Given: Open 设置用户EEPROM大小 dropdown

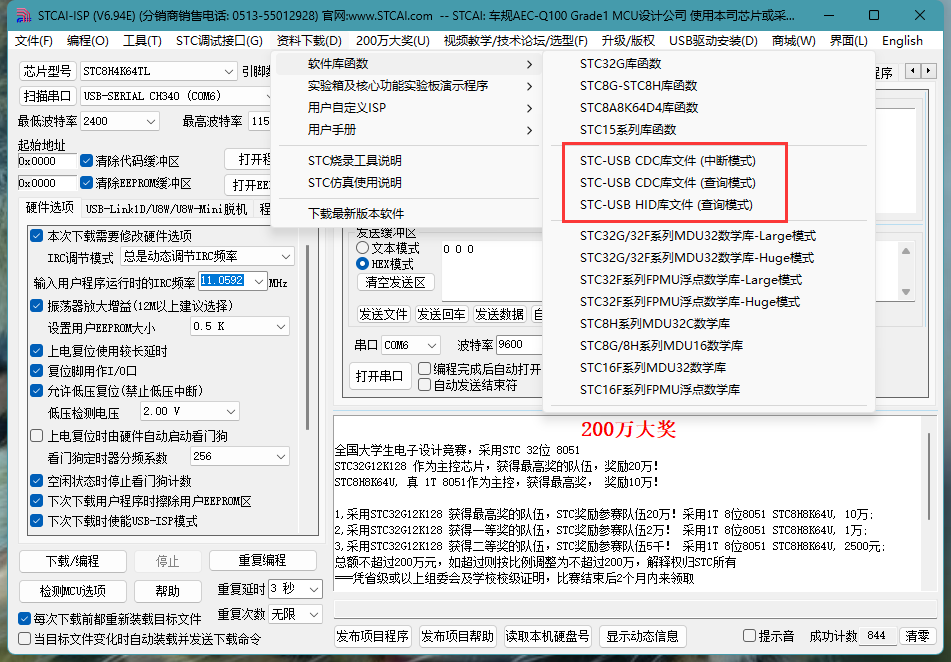Looking at the screenshot, I should click(240, 326).
